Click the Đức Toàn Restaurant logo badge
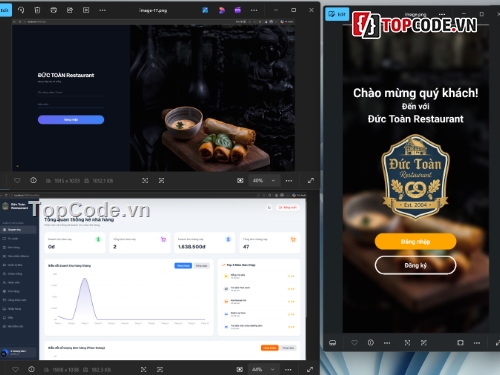 click(x=415, y=177)
